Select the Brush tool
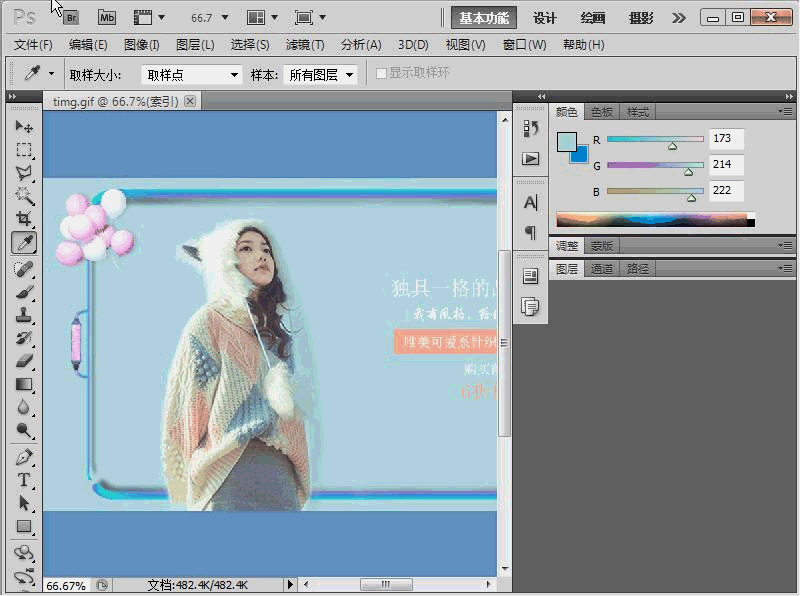Screen dimensions: 800x596 (24, 292)
